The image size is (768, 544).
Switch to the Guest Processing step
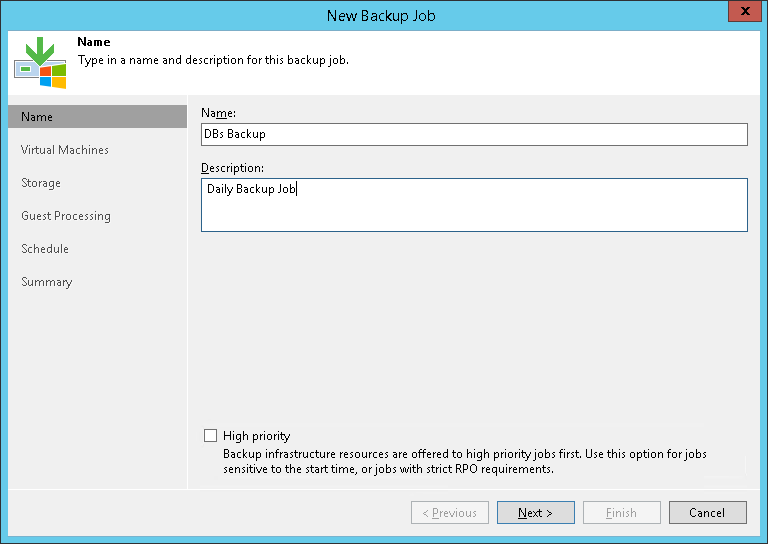coord(66,216)
